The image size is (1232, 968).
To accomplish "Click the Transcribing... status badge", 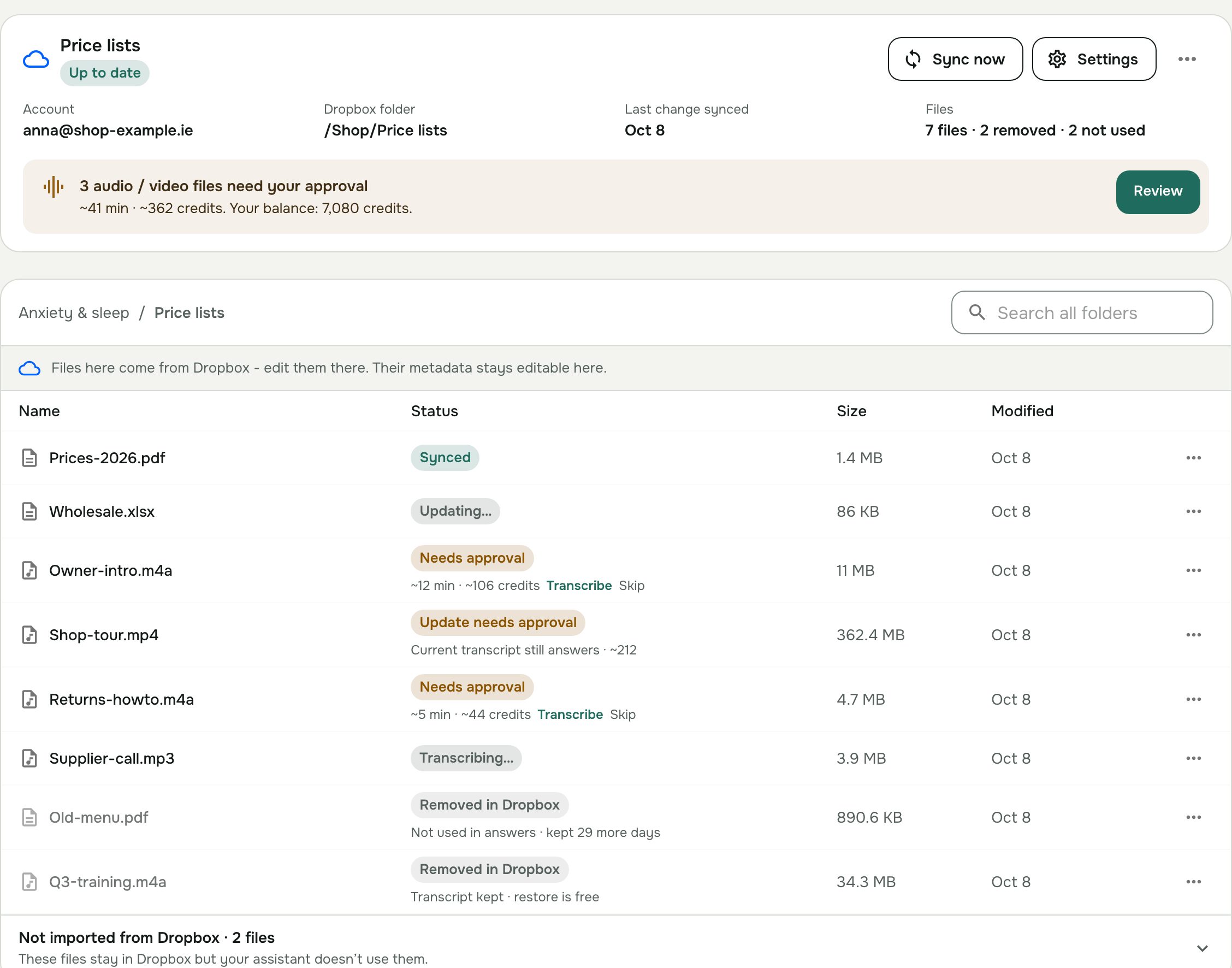I will [466, 758].
